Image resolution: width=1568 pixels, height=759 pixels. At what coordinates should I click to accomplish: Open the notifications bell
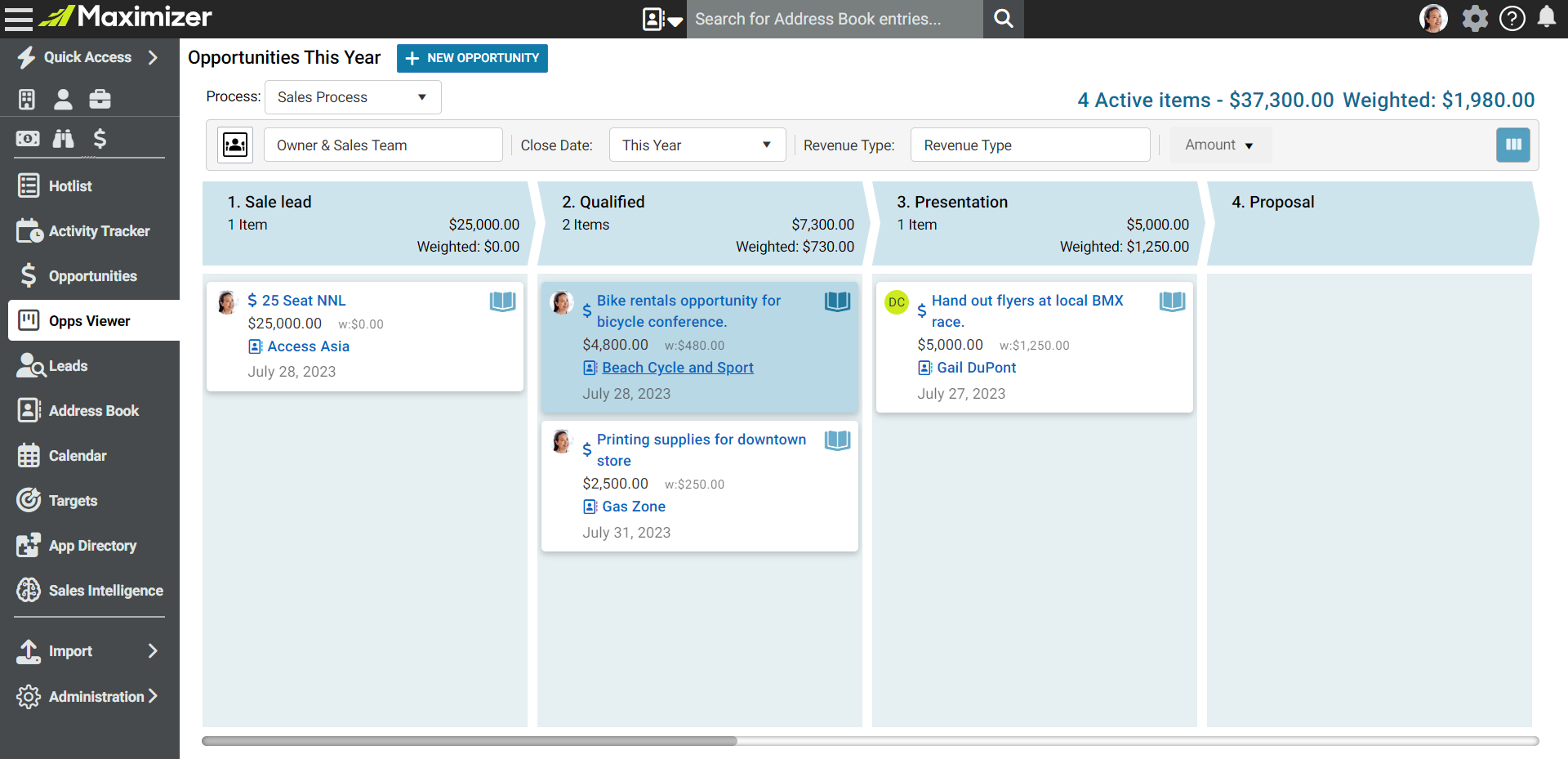click(1547, 17)
